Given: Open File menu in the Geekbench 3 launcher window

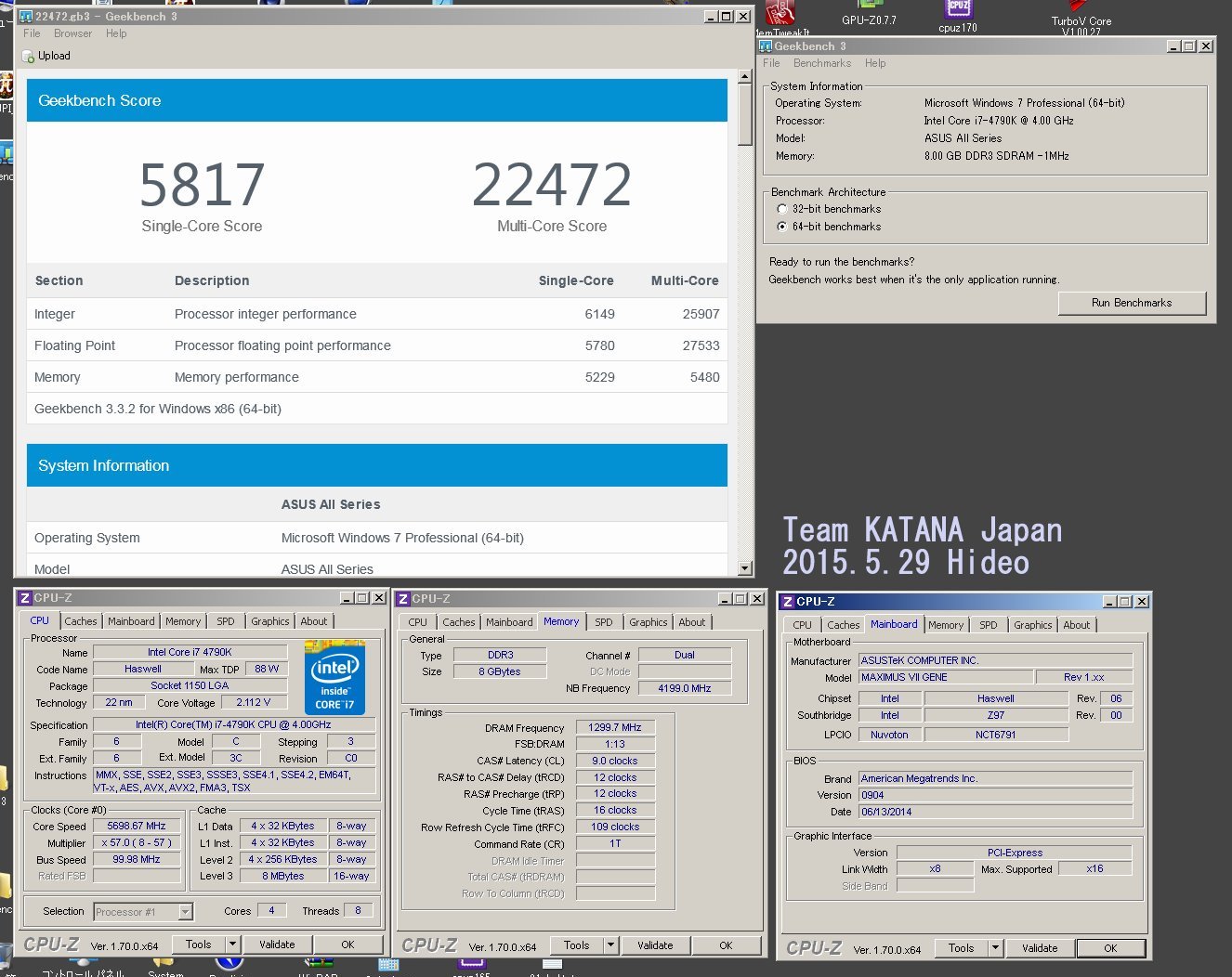Looking at the screenshot, I should [x=771, y=63].
